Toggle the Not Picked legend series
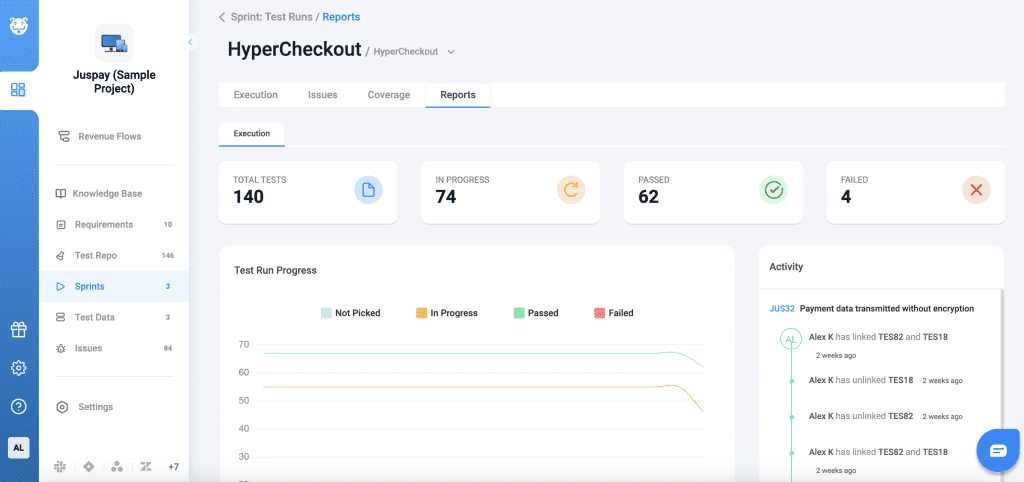Viewport: 1024px width, 482px height. click(351, 313)
